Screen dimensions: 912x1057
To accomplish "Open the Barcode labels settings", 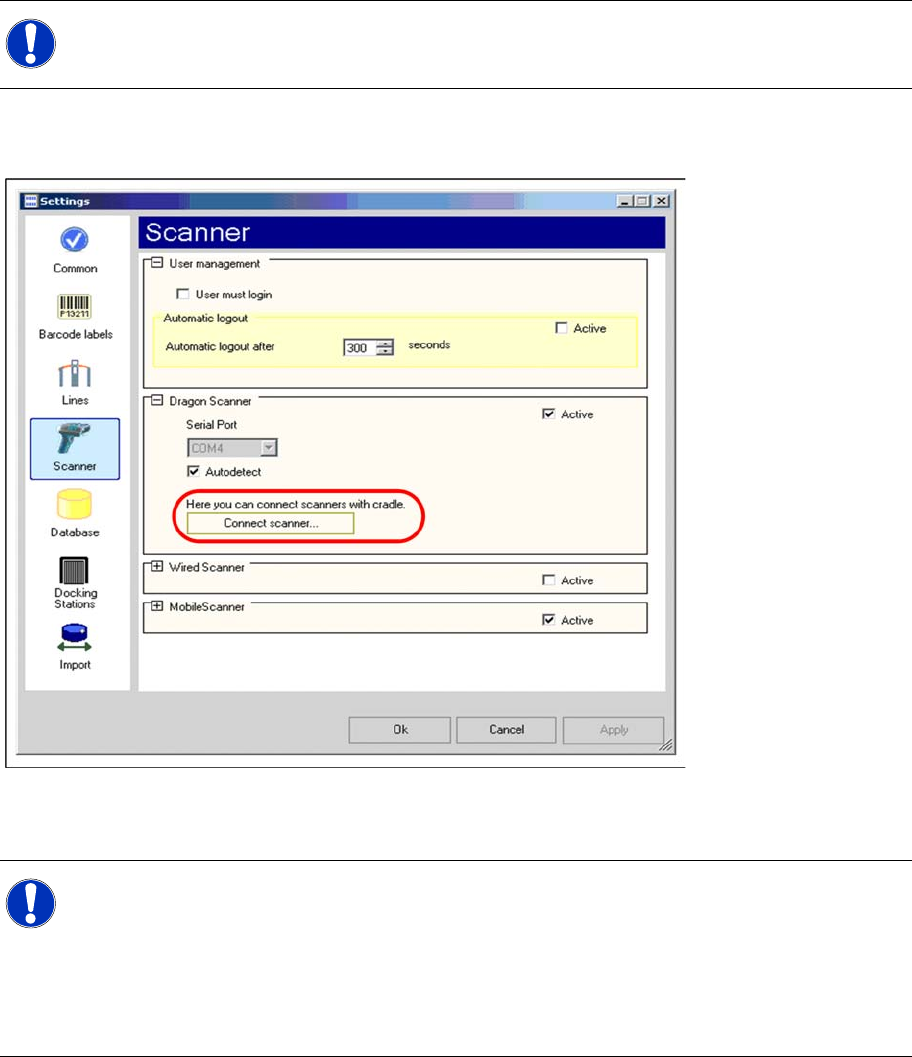I will (x=75, y=317).
